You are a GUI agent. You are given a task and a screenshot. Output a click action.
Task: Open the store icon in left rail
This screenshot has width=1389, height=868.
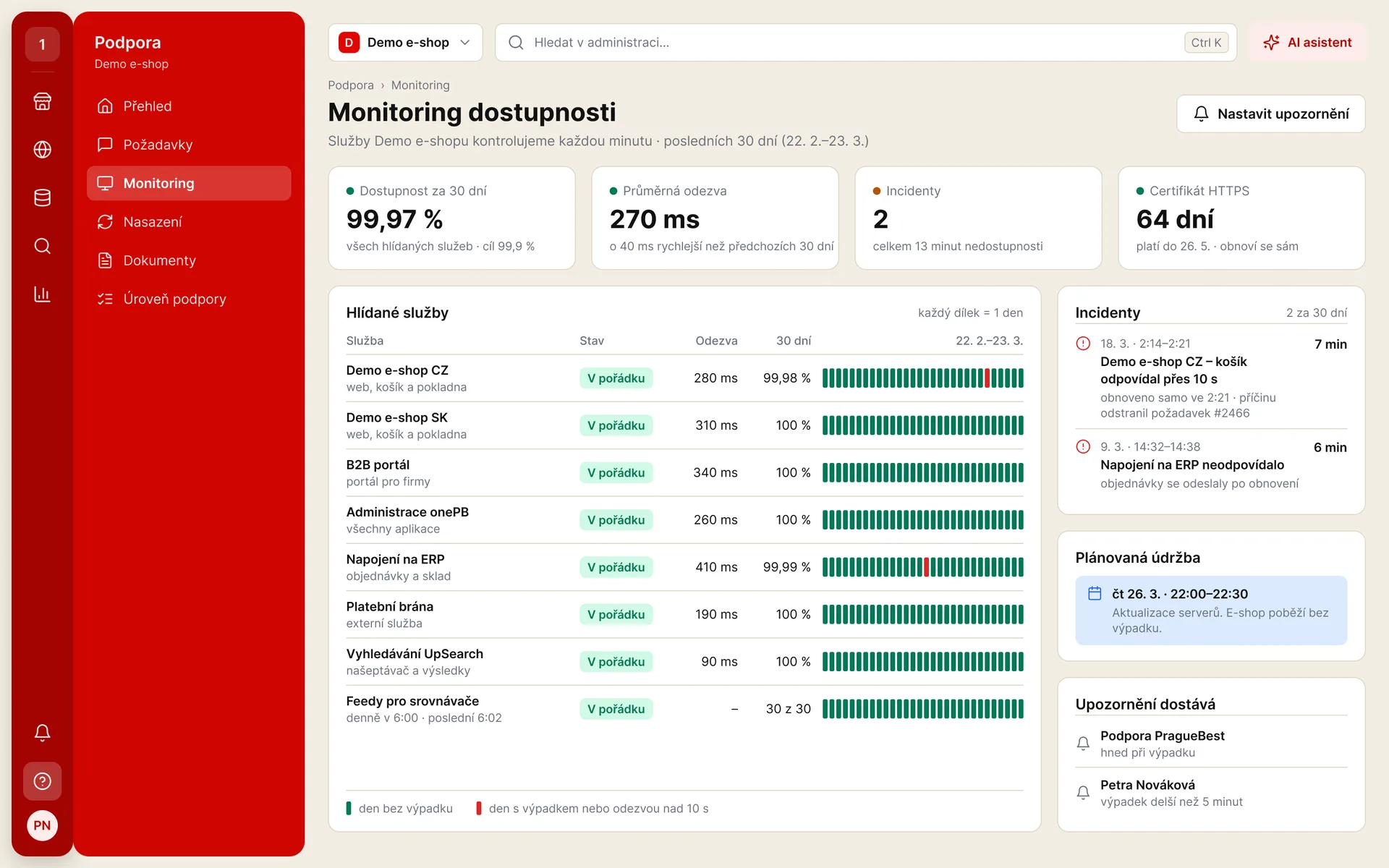pyautogui.click(x=42, y=101)
